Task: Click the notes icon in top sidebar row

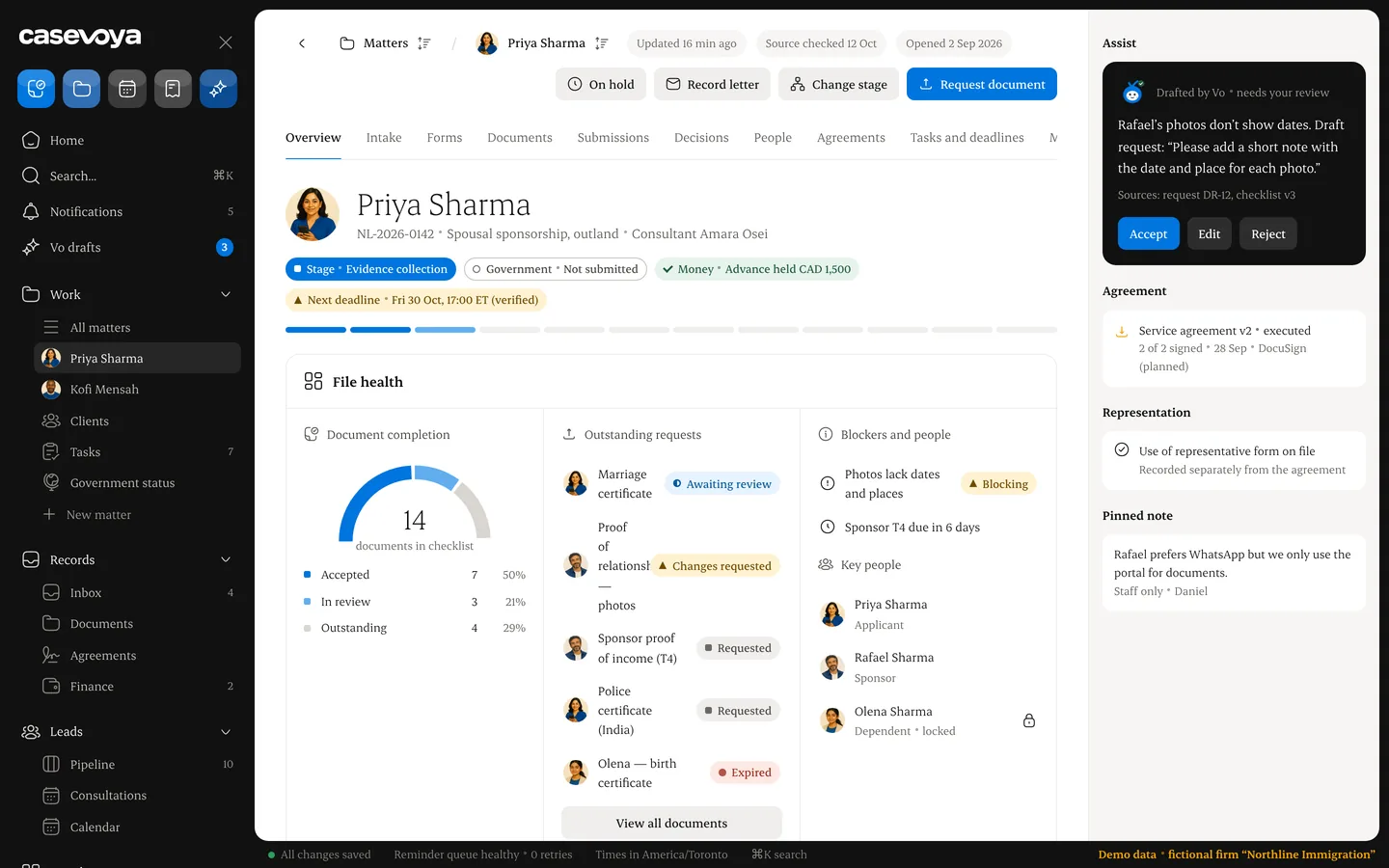Action: pos(173,89)
